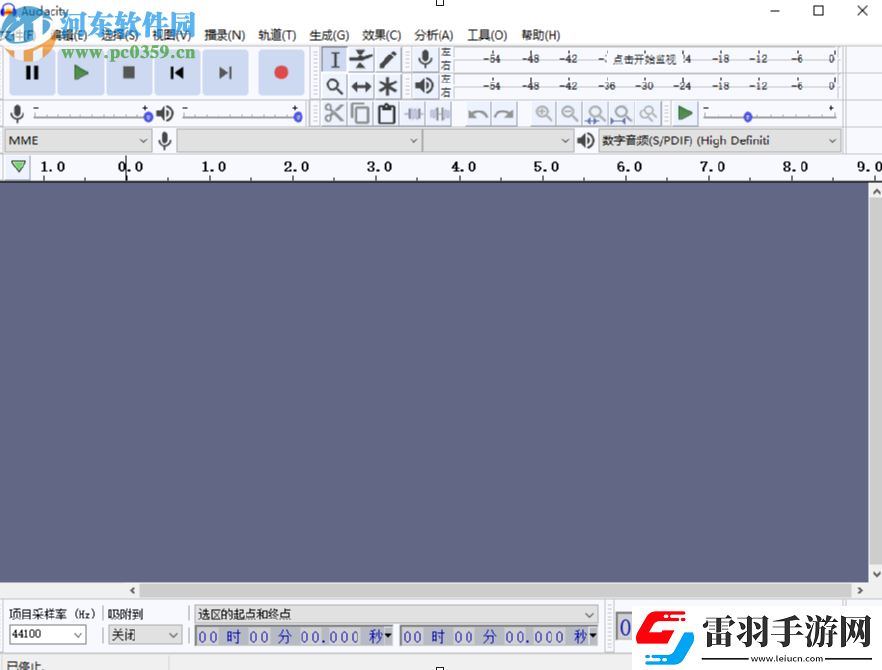Viewport: 882px width, 670px height.
Task: Select the Draw pencil tool
Action: 388,60
